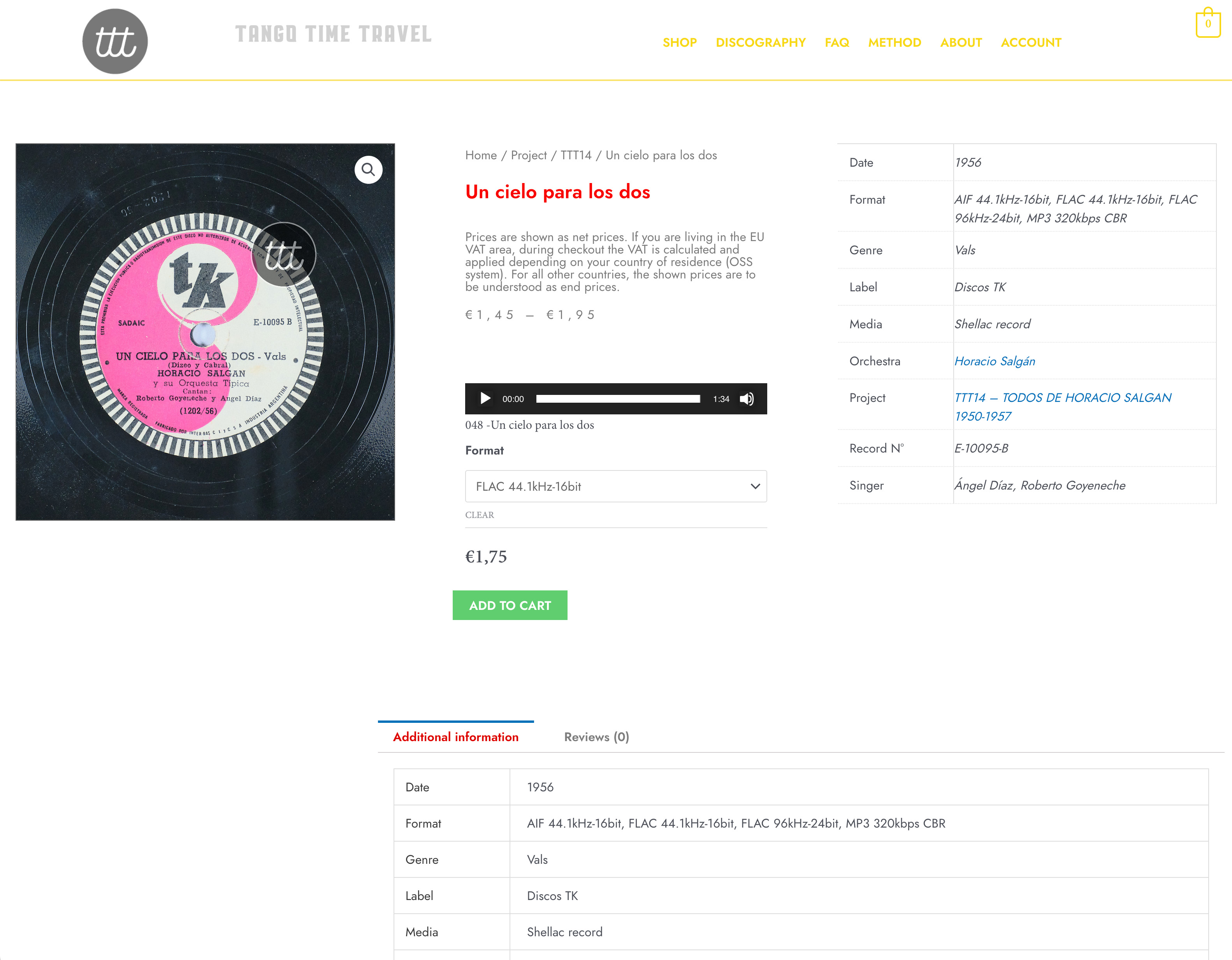The width and height of the screenshot is (1232, 960).
Task: Click the singer value 'Ángel Díaz, Roberto Goyeneche'
Action: tap(1040, 485)
